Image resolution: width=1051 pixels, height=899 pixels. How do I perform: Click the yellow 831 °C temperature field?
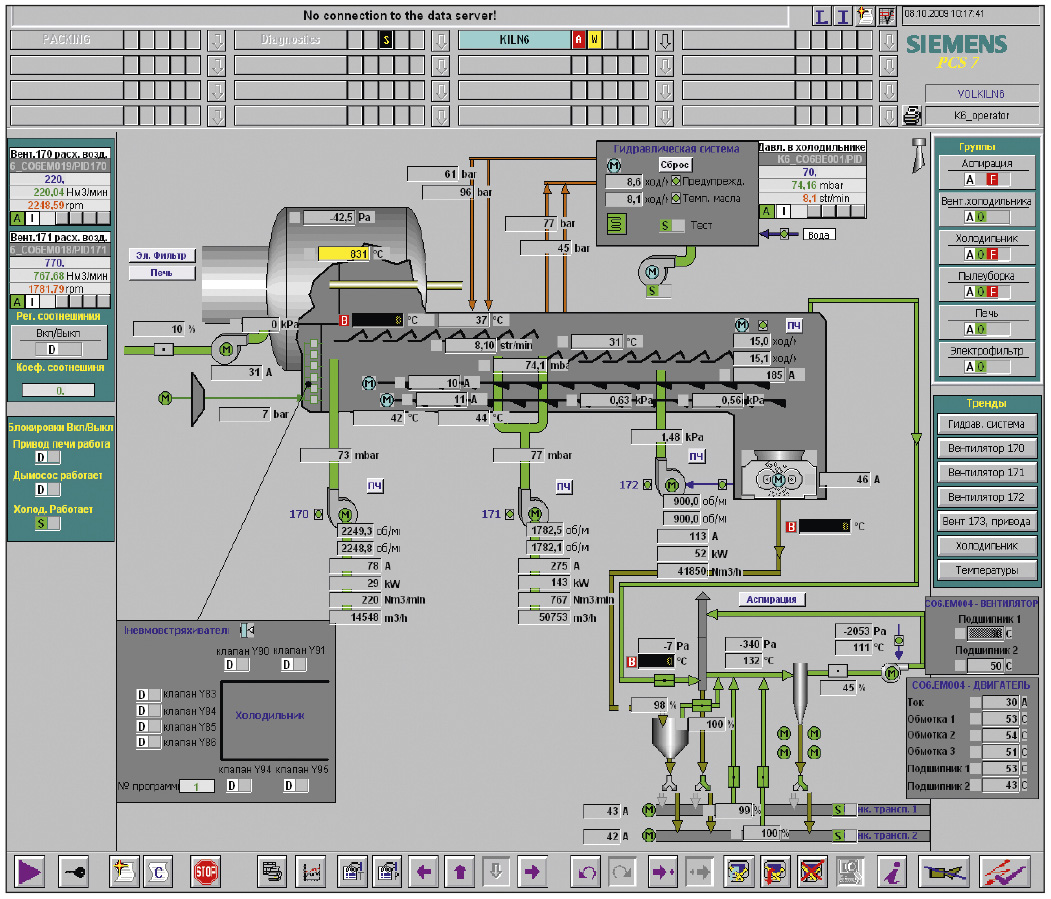pyautogui.click(x=344, y=254)
